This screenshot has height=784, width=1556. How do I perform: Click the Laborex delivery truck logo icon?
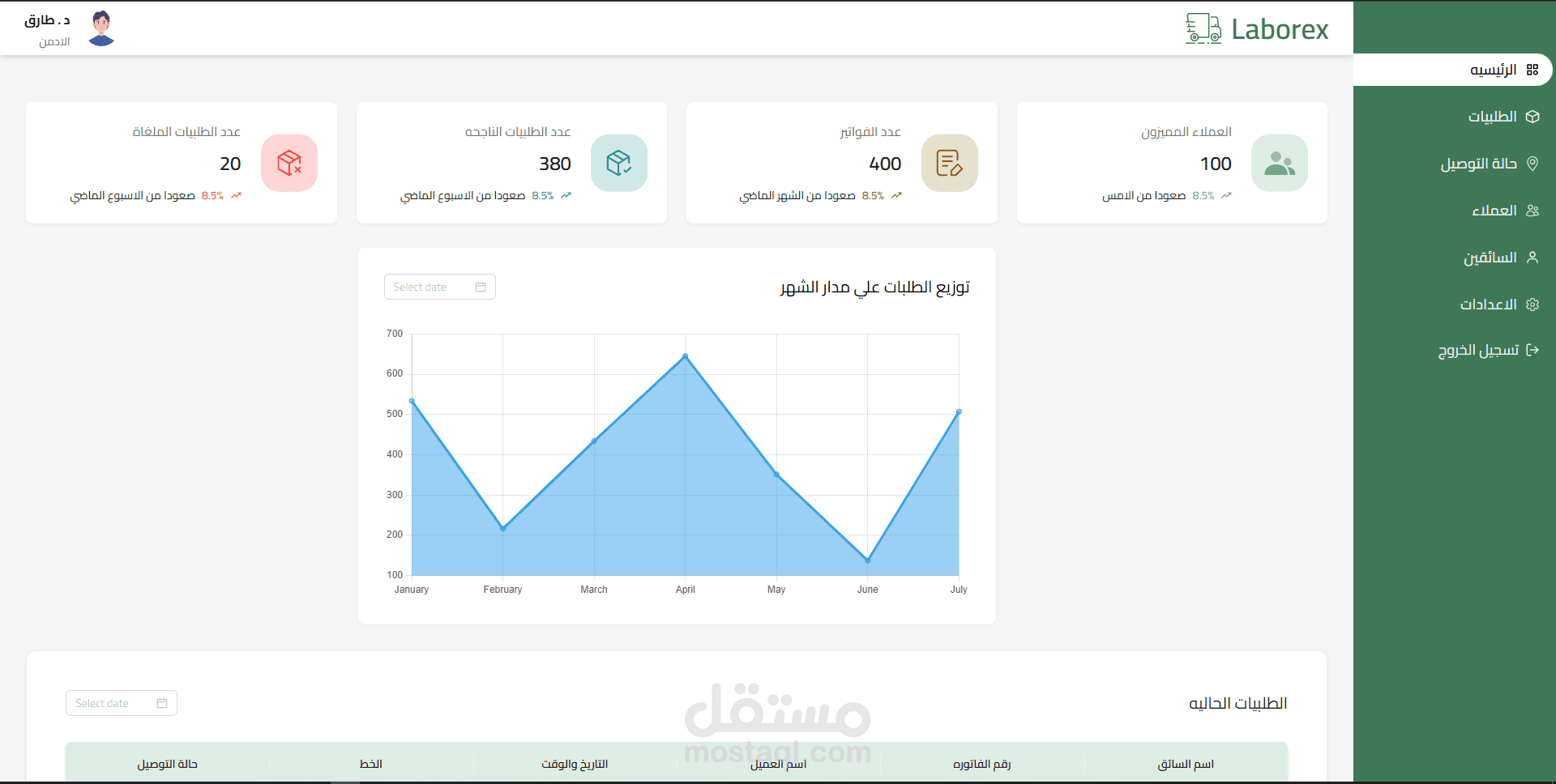coord(1203,28)
